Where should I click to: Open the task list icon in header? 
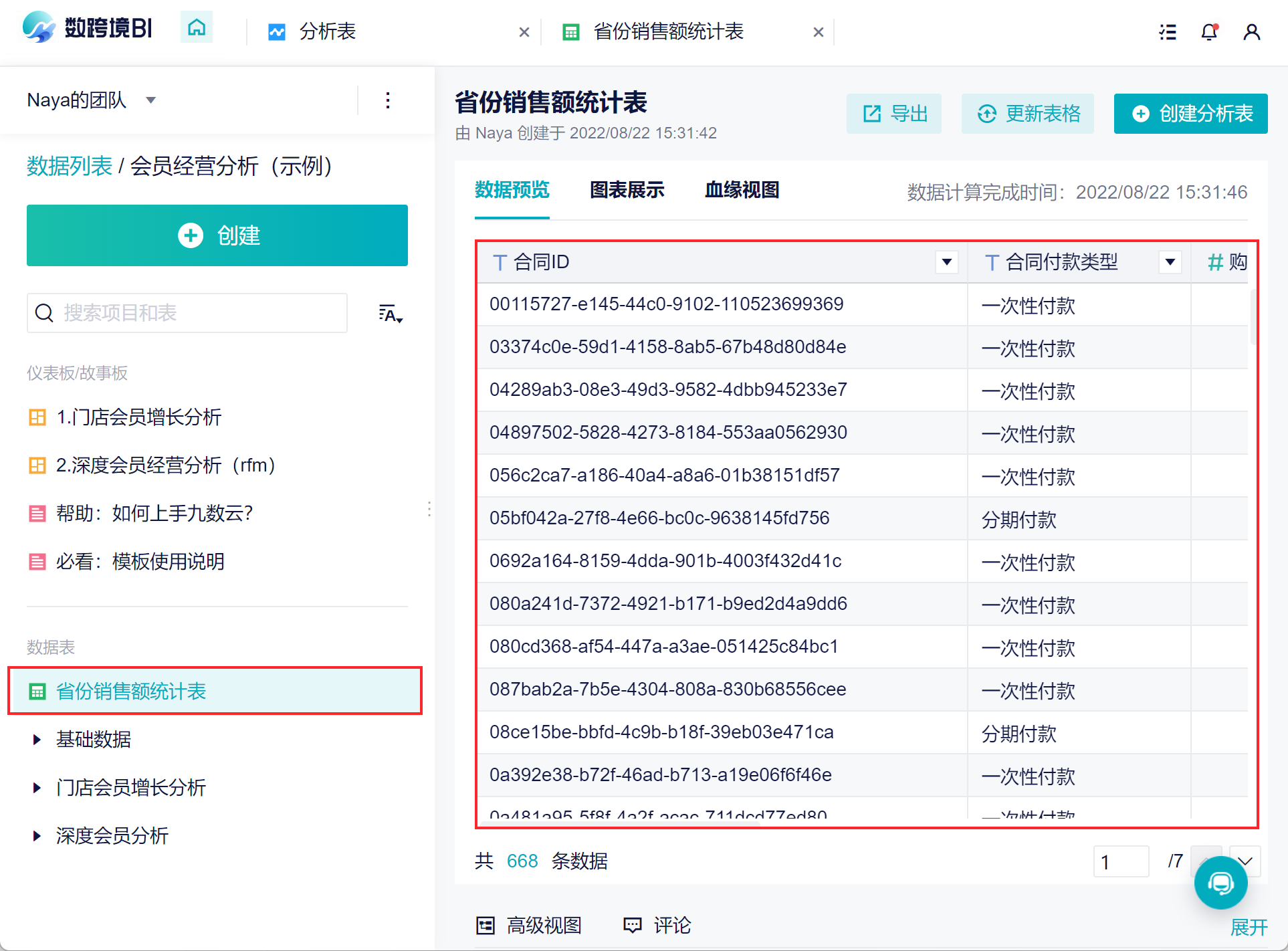(x=1168, y=32)
